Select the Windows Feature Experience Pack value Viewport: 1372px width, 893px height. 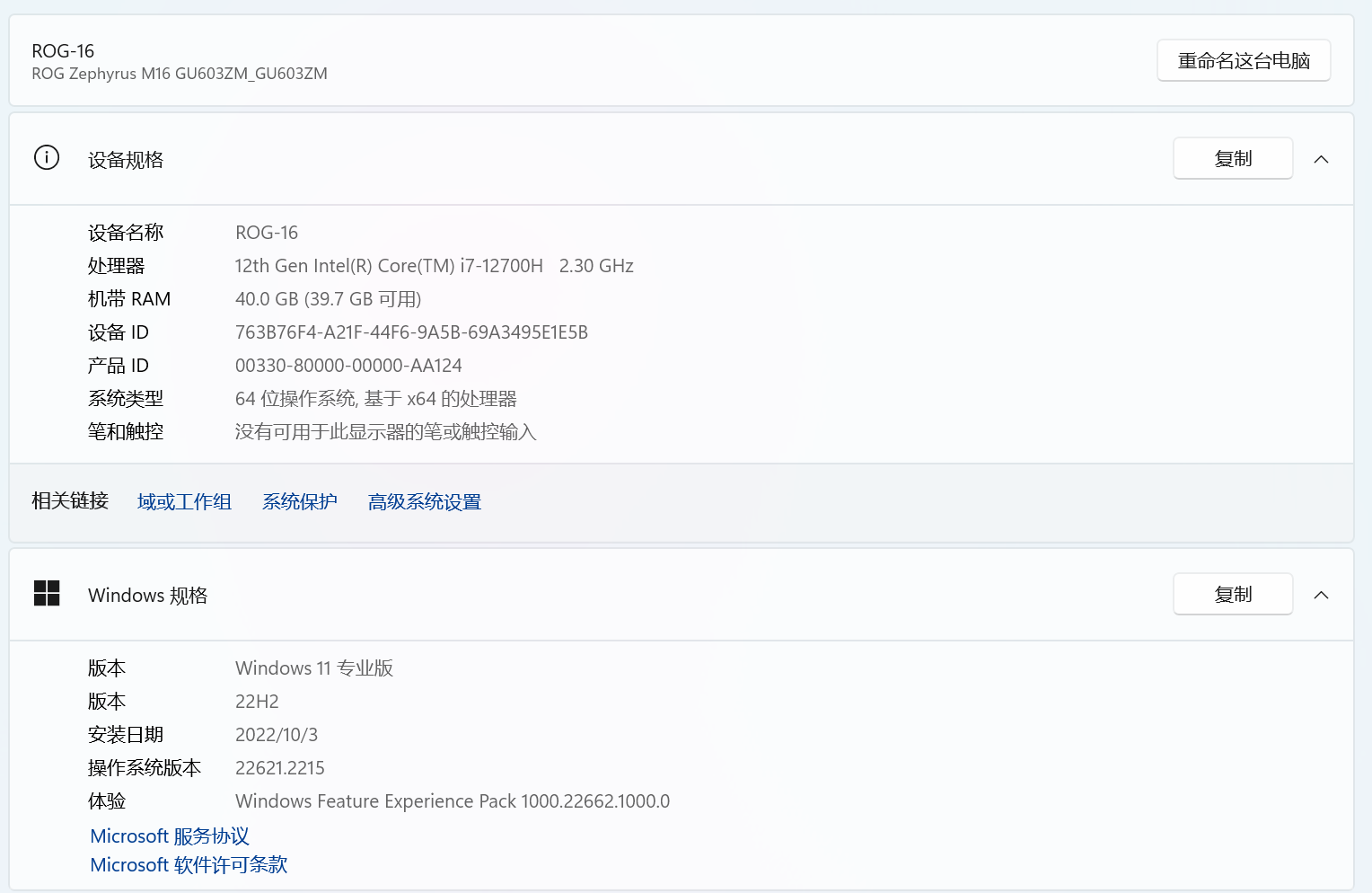453,801
